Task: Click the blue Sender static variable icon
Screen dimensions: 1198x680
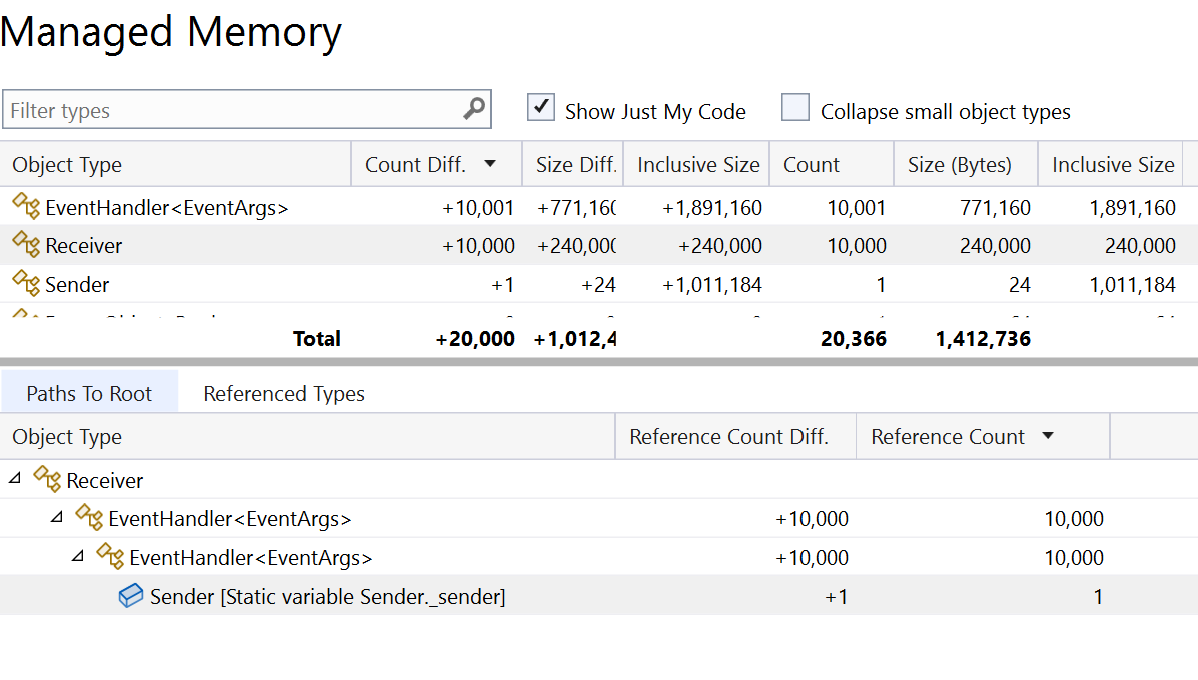Action: coord(130,596)
